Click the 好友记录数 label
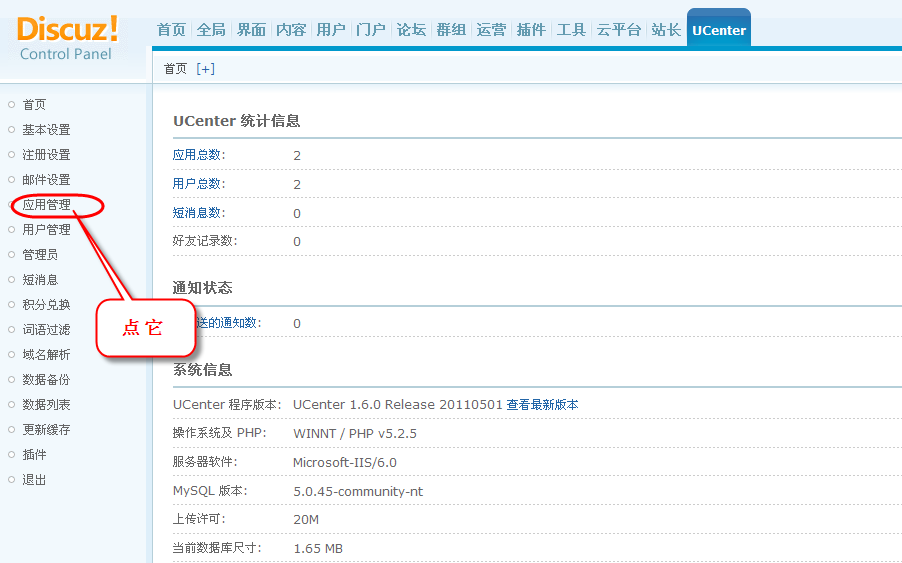 point(205,241)
